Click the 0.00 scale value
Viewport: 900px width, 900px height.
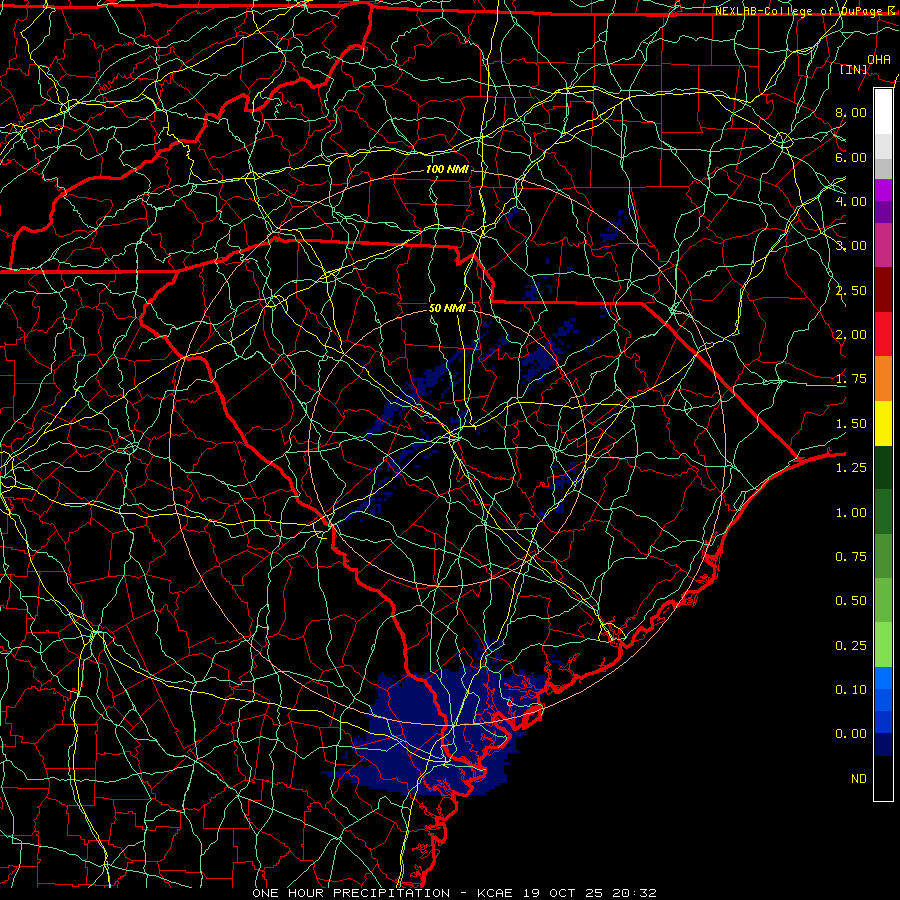(x=851, y=734)
